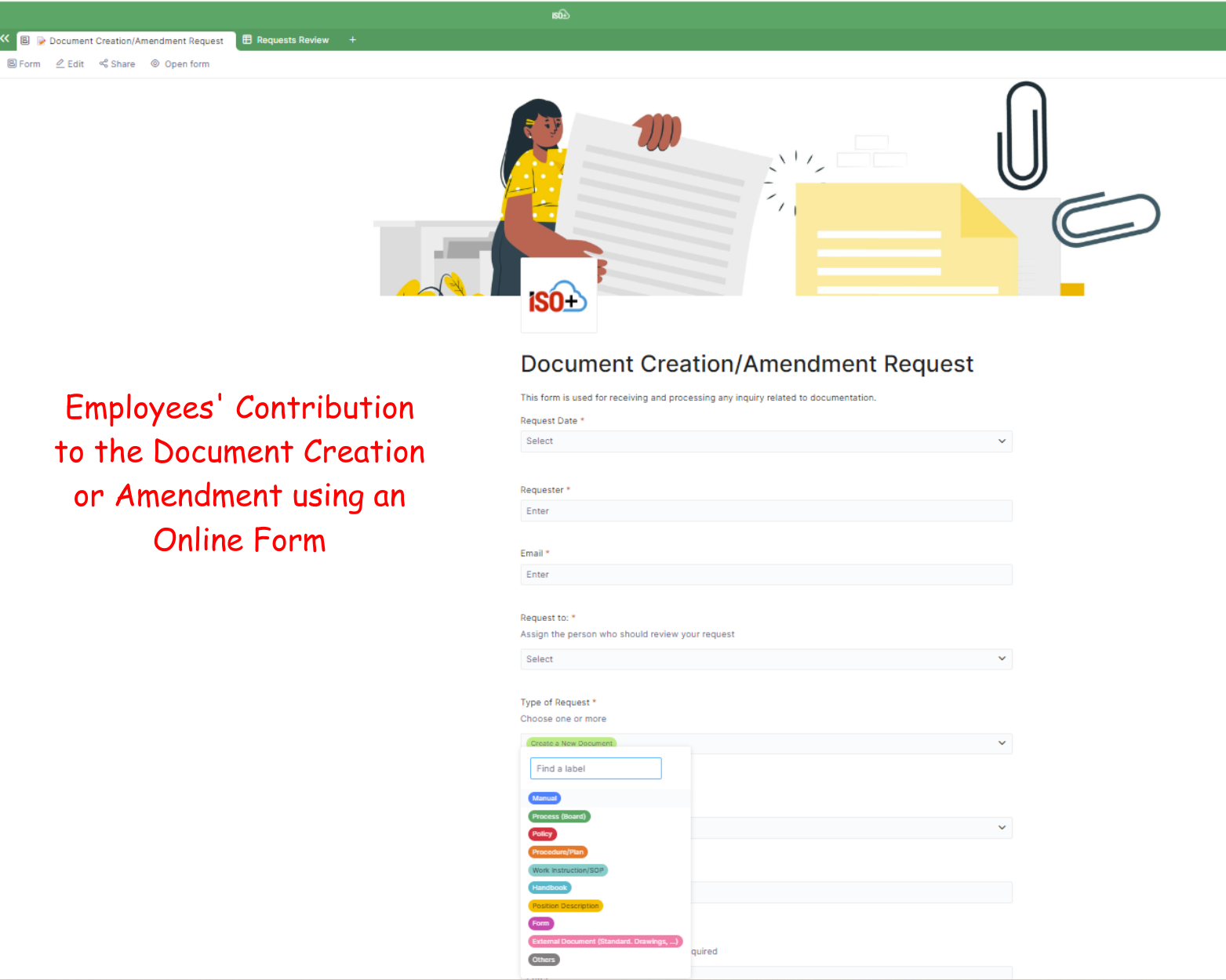1226x980 pixels.
Task: Click the ISO+ logo in the title bar
Action: click(x=560, y=15)
